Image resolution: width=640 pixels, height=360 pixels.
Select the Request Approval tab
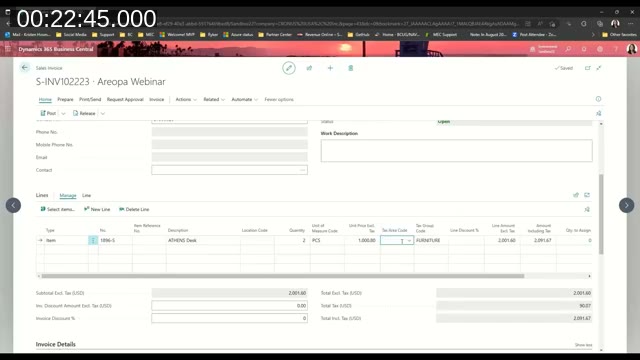coord(125,100)
